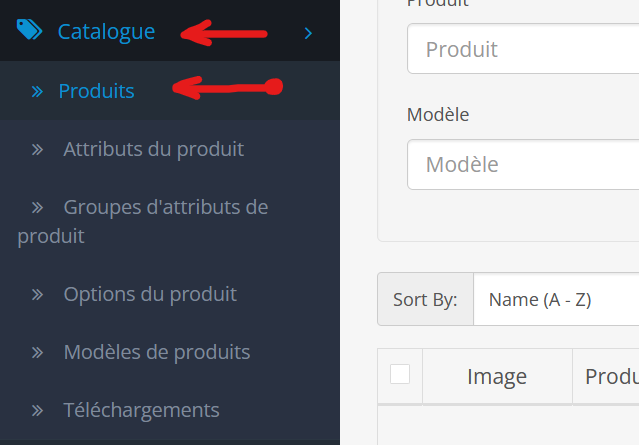The height and width of the screenshot is (445, 639).
Task: Click double-arrow icon beside Options du produit
Action: point(37,295)
